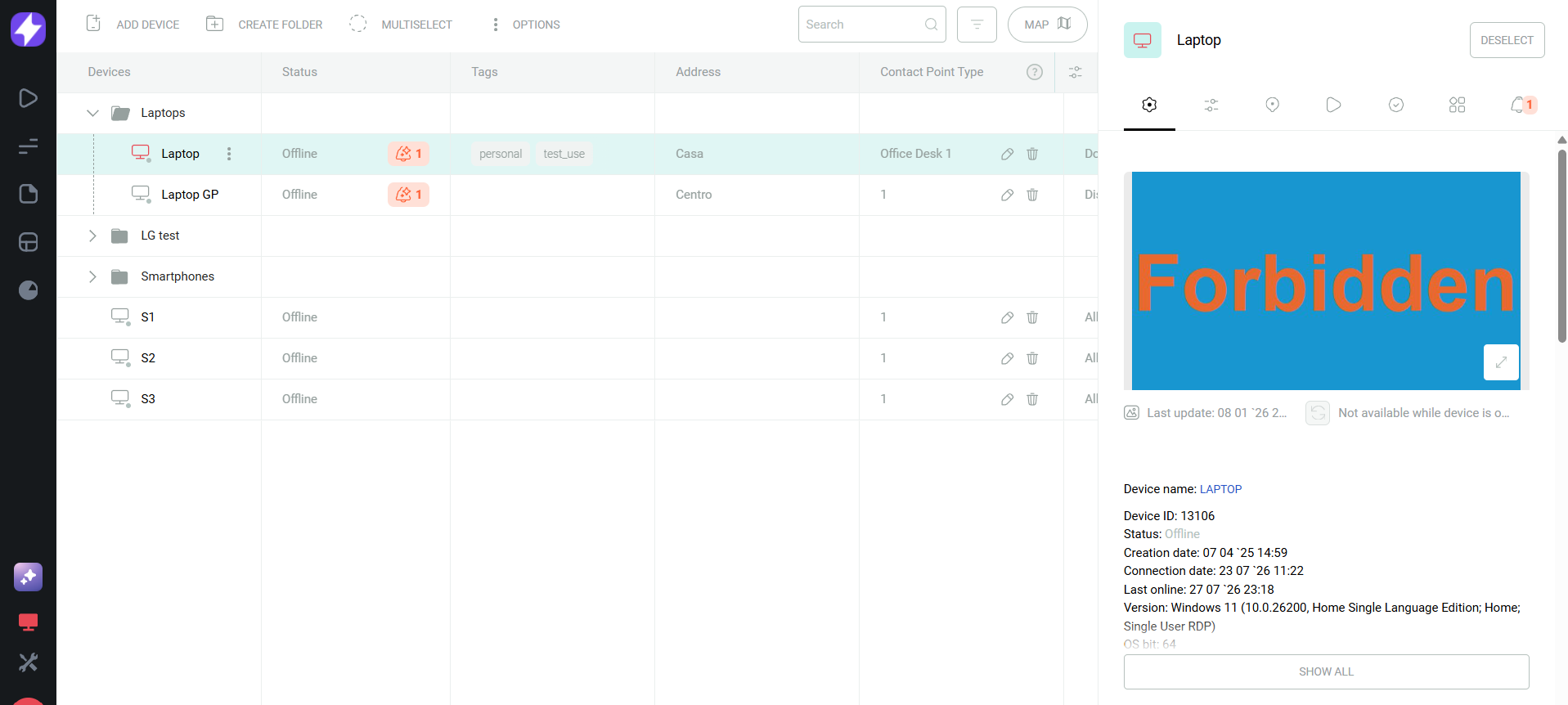Select the LG test folder row
This screenshot has width=1568, height=705.
(577, 236)
